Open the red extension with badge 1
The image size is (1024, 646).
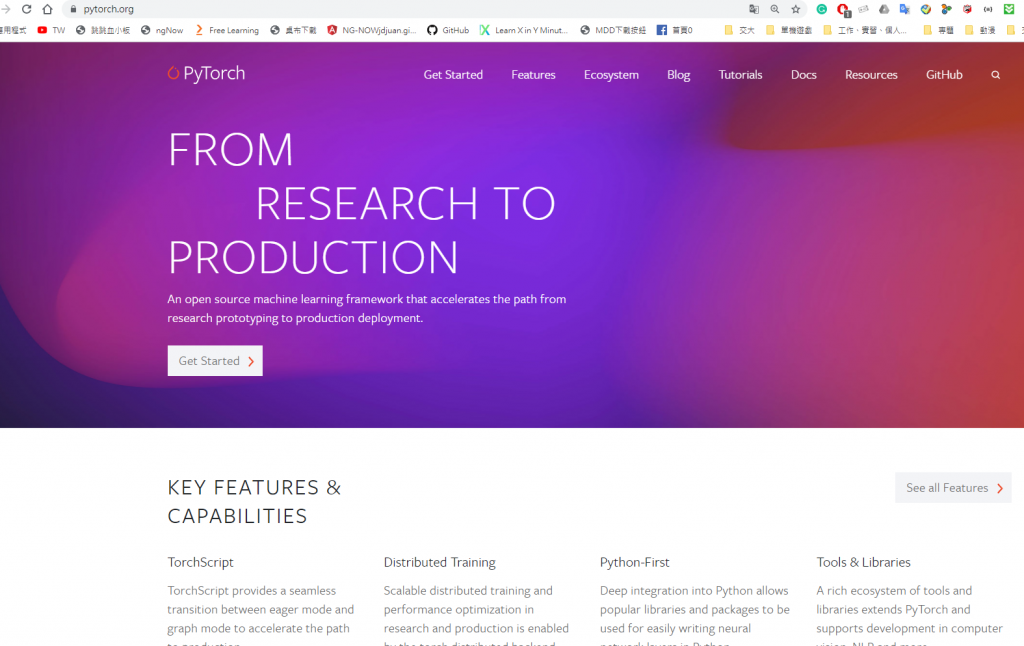(843, 10)
